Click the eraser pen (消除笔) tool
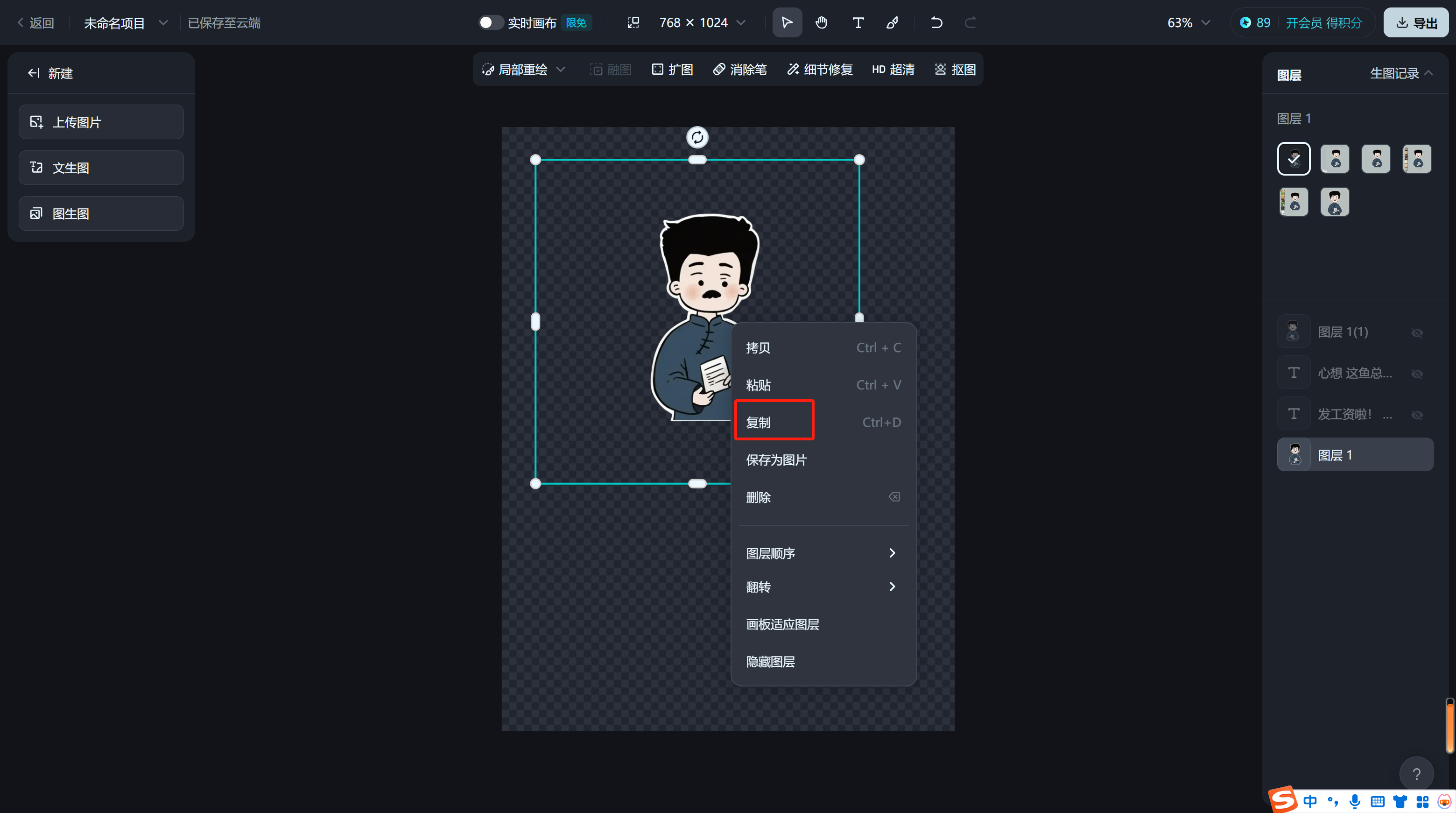Screen dimensions: 1456x813 pos(740,70)
